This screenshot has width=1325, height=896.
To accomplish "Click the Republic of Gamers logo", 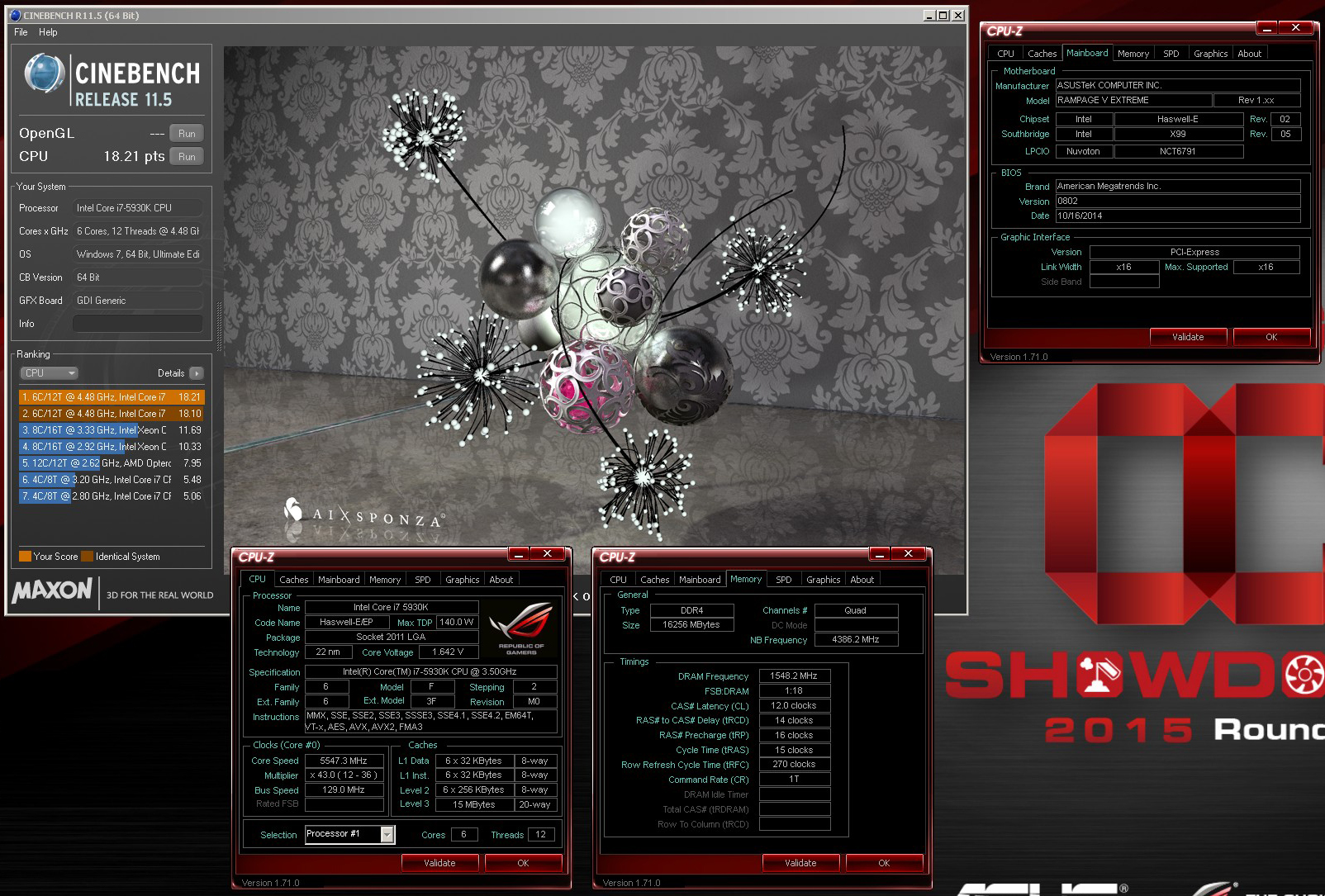I will coord(520,628).
